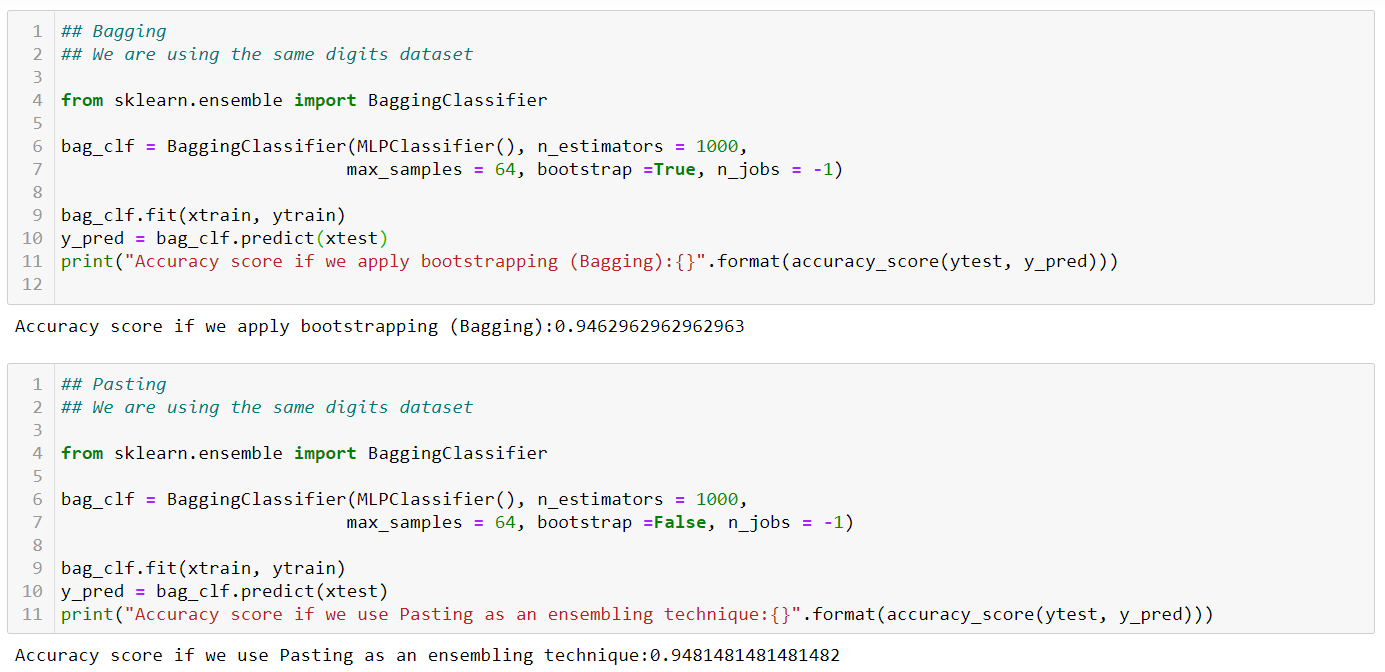This screenshot has height=672, width=1385.
Task: Click the Bagging output value 0.9462962962962963
Action: click(649, 326)
